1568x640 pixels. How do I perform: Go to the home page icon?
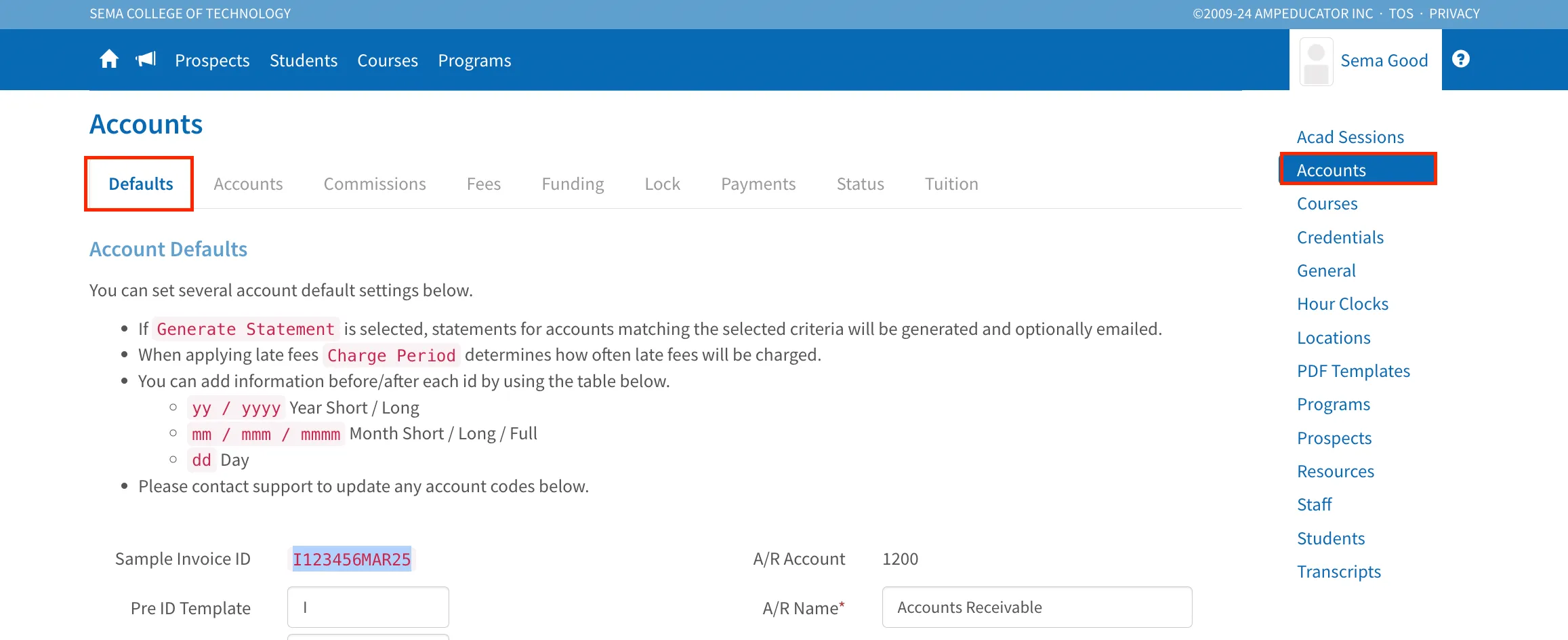click(x=109, y=60)
